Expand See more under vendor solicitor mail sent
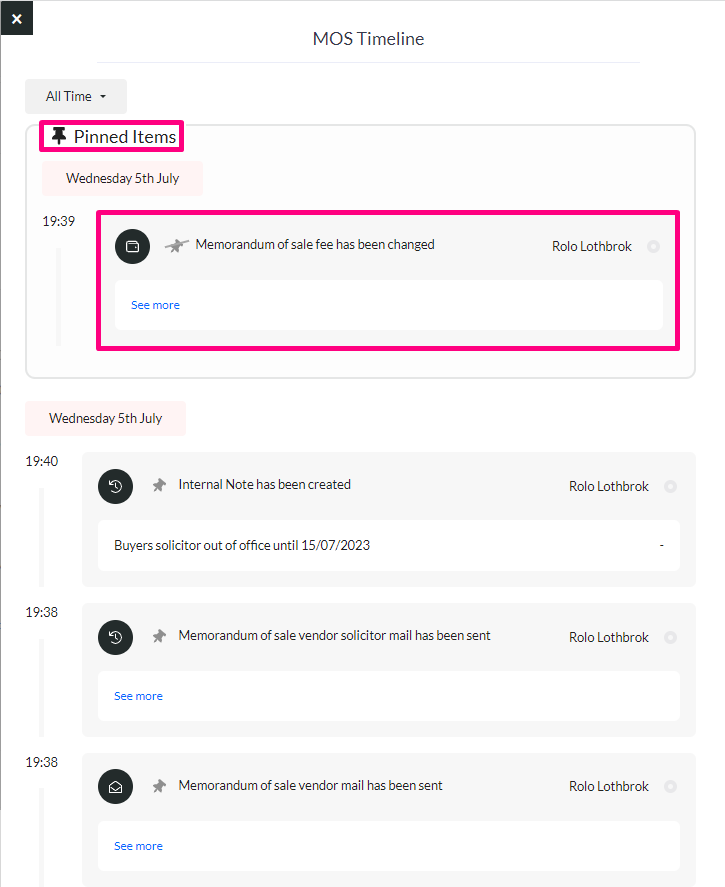This screenshot has height=887, width=725. tap(139, 696)
